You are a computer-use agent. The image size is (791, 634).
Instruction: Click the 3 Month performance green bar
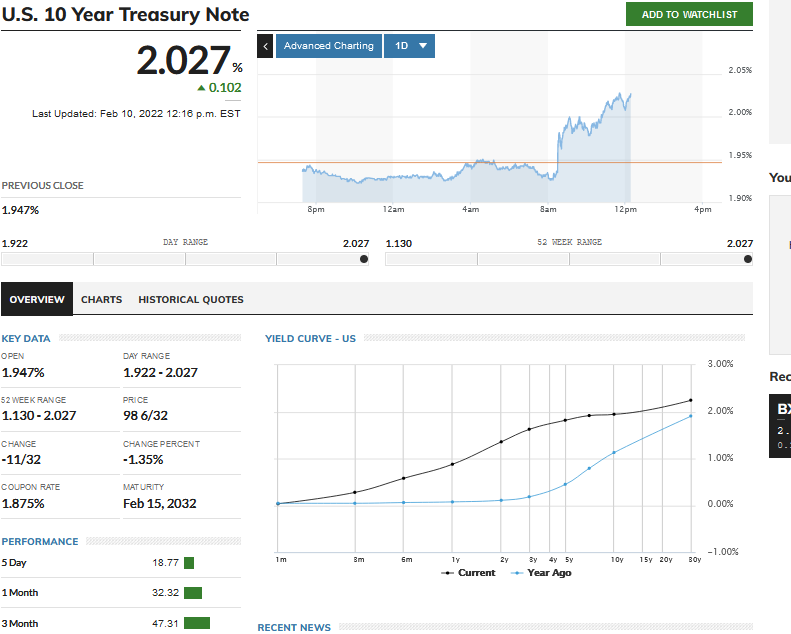point(197,623)
